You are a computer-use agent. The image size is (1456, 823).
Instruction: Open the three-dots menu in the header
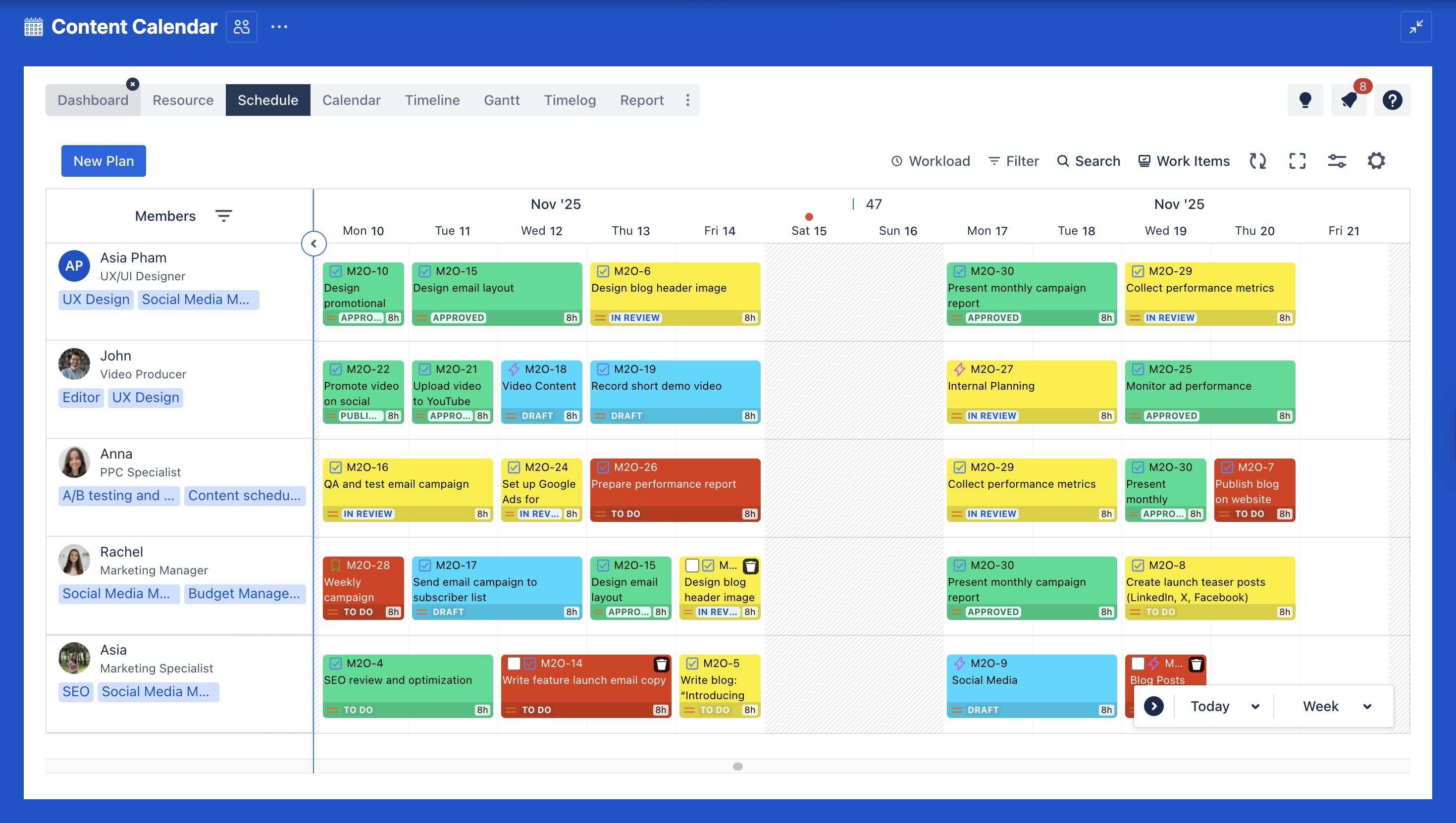point(279,27)
